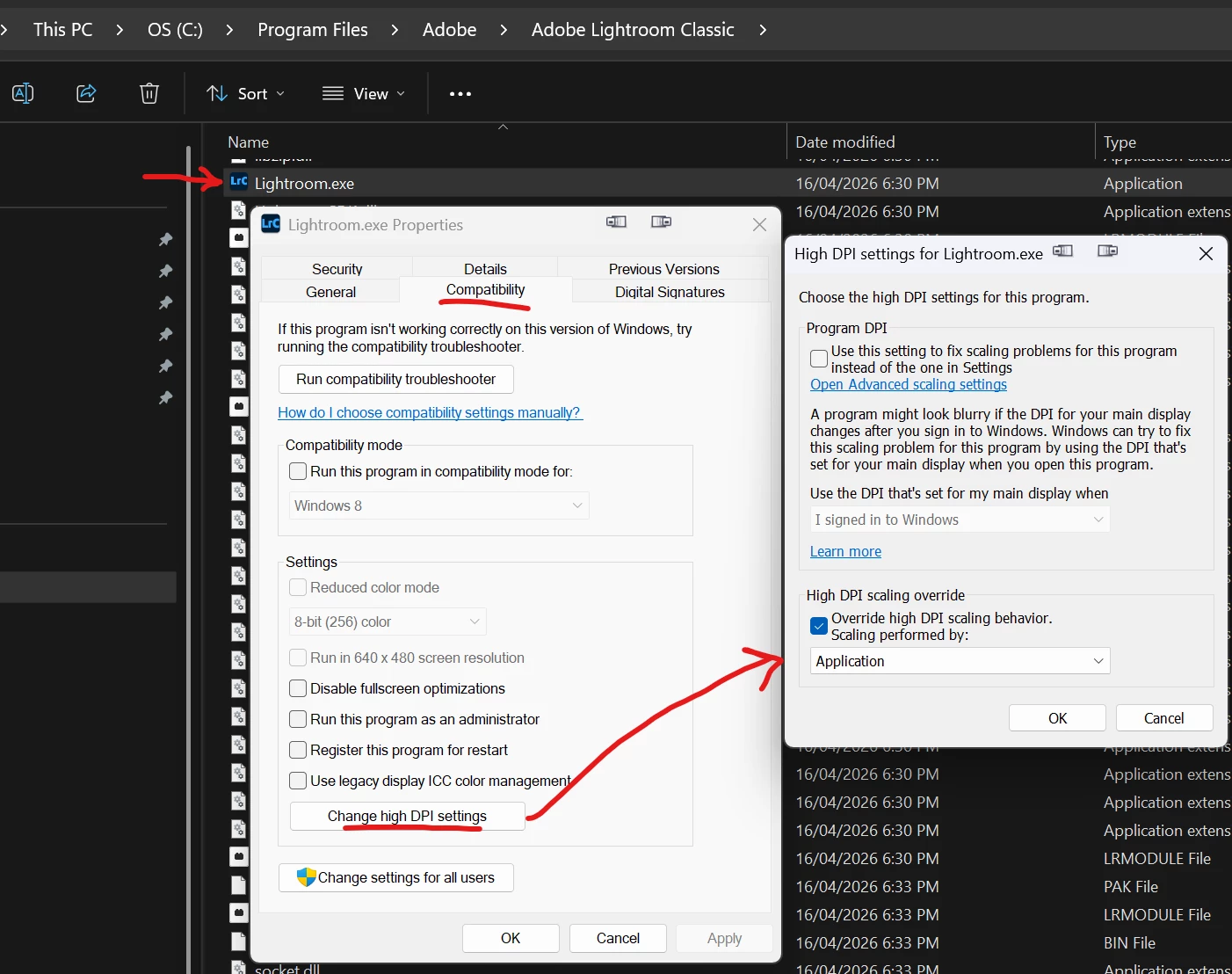
Task: Click left snap icon in High DPI title bar
Action: click(x=1063, y=251)
